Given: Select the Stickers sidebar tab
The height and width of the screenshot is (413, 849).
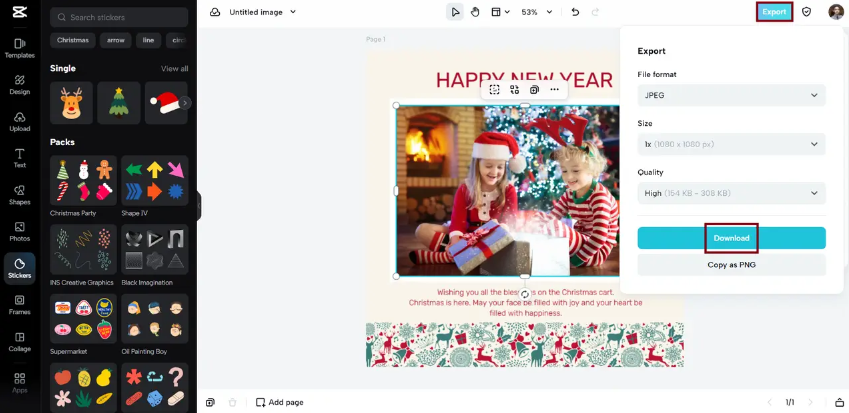Looking at the screenshot, I should [x=19, y=268].
